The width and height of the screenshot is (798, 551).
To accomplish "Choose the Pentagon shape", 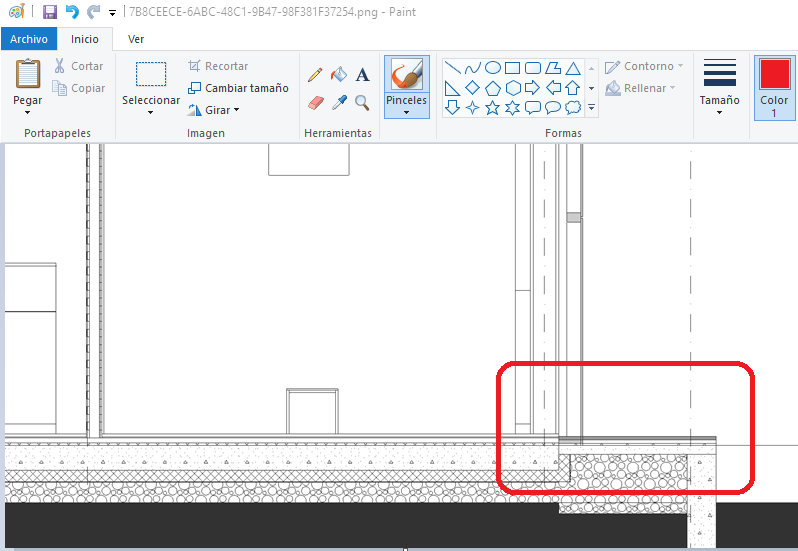I will (493, 88).
